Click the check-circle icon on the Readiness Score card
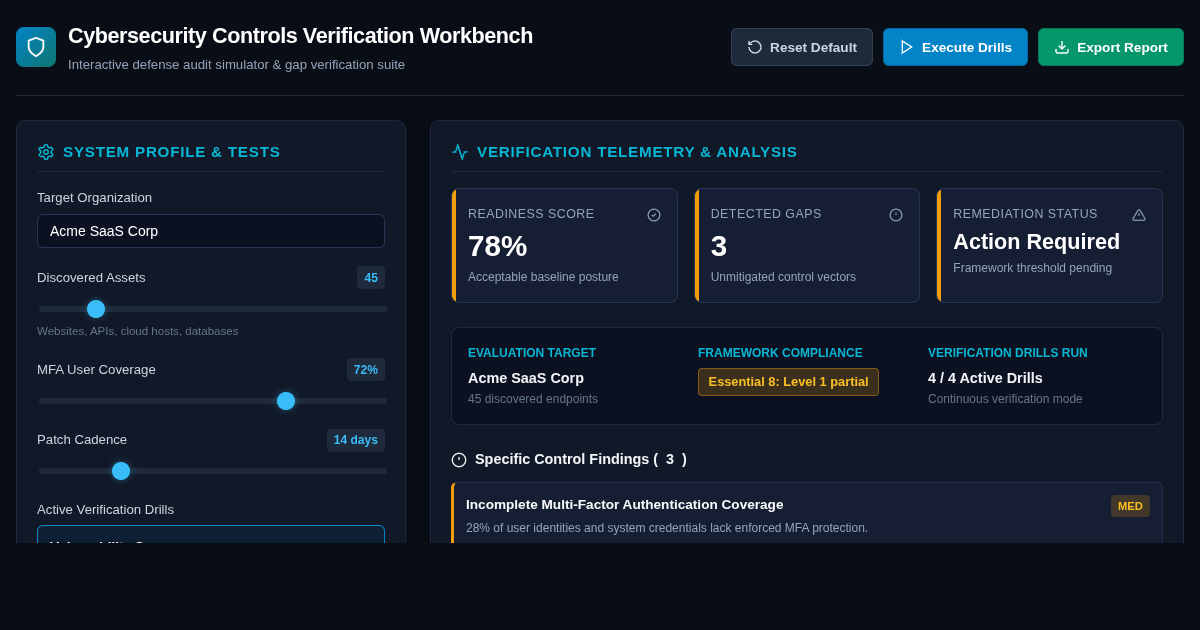 pyautogui.click(x=654, y=215)
